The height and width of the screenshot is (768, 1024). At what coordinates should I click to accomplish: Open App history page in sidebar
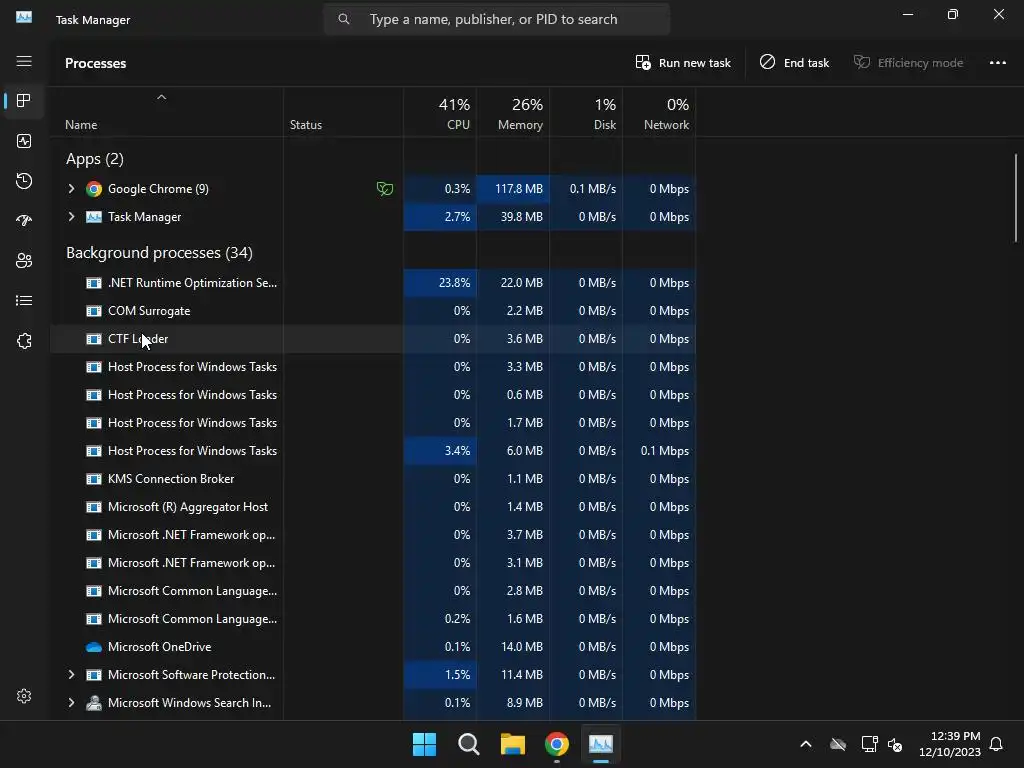24,181
